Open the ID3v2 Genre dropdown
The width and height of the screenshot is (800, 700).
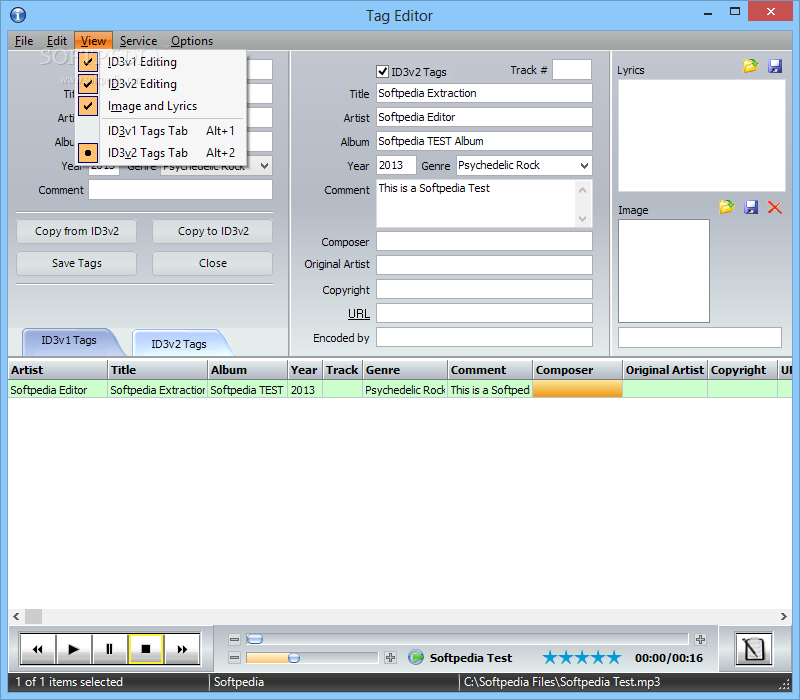tap(584, 165)
